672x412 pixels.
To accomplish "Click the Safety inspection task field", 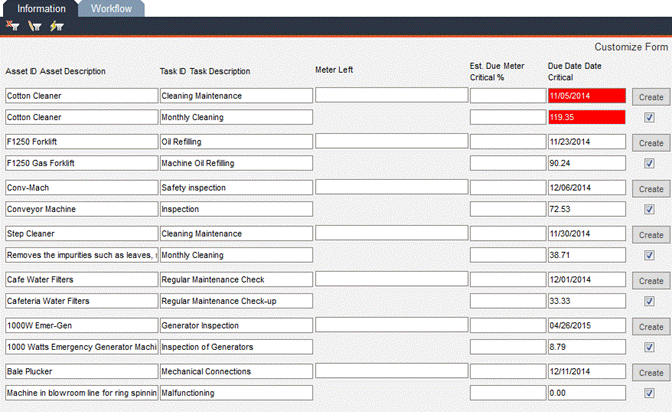I will click(234, 188).
